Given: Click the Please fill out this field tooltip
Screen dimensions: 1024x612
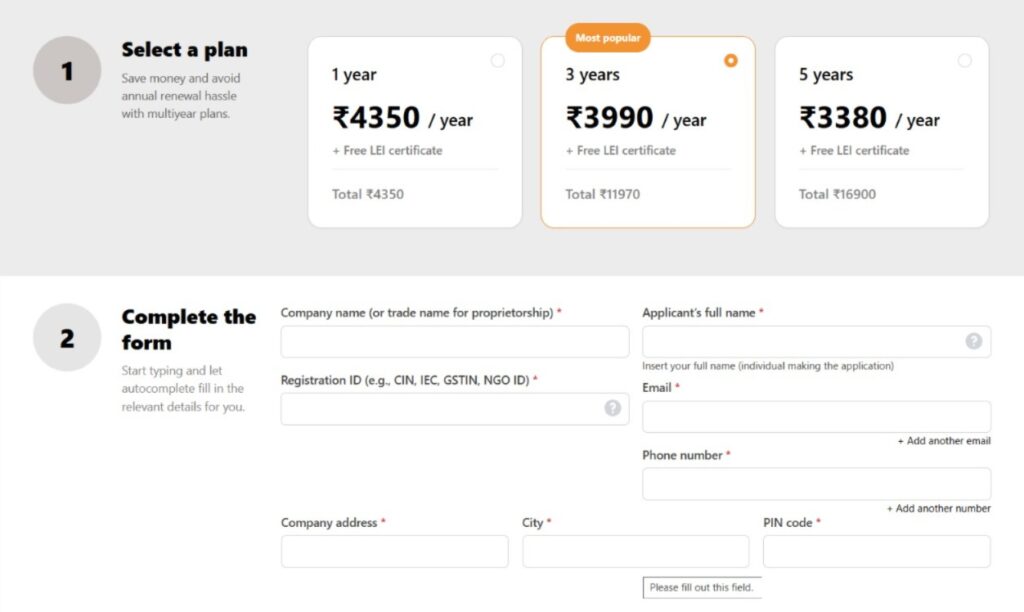Looking at the screenshot, I should click(702, 588).
